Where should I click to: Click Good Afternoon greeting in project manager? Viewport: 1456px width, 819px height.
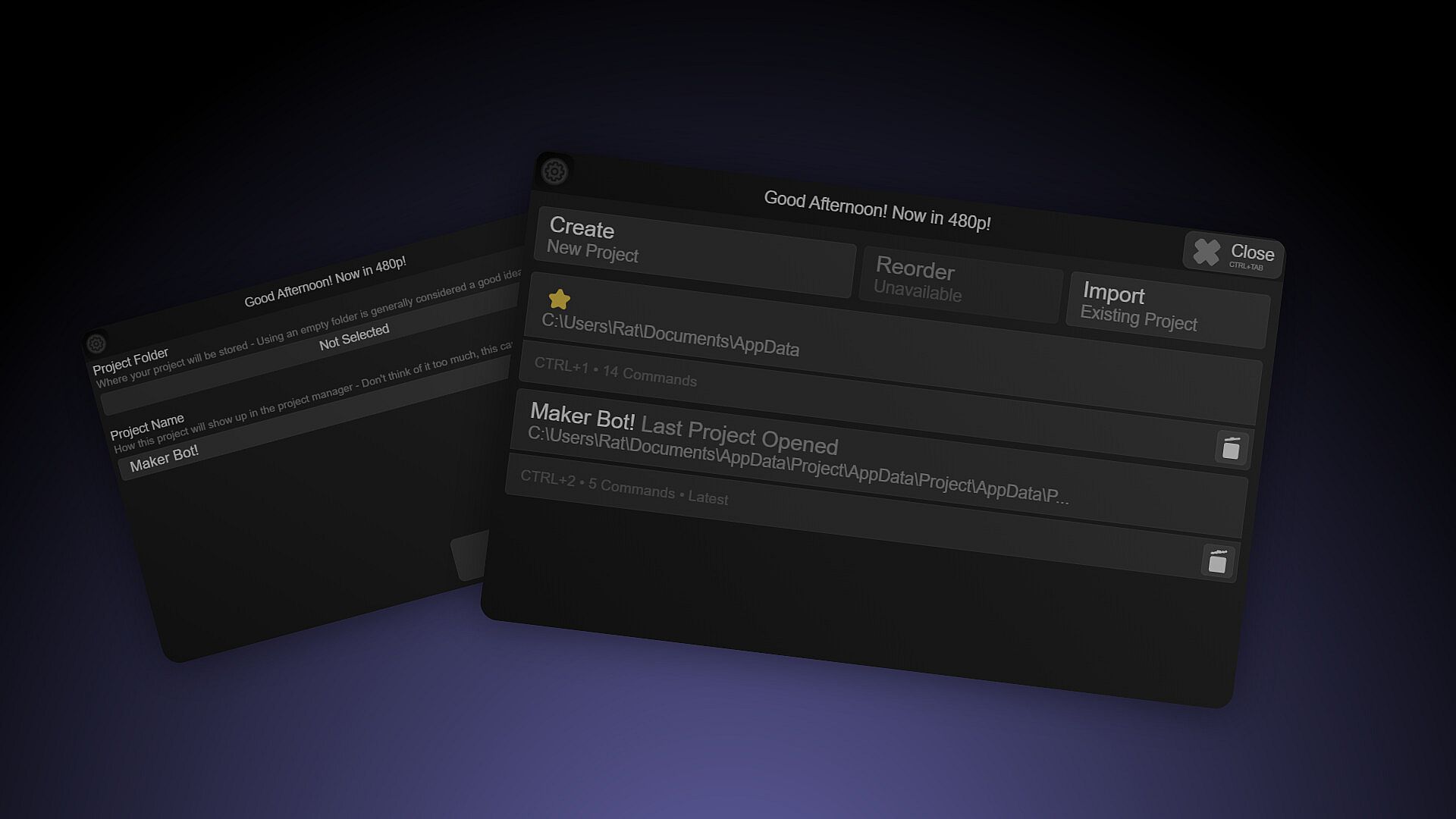point(877,210)
